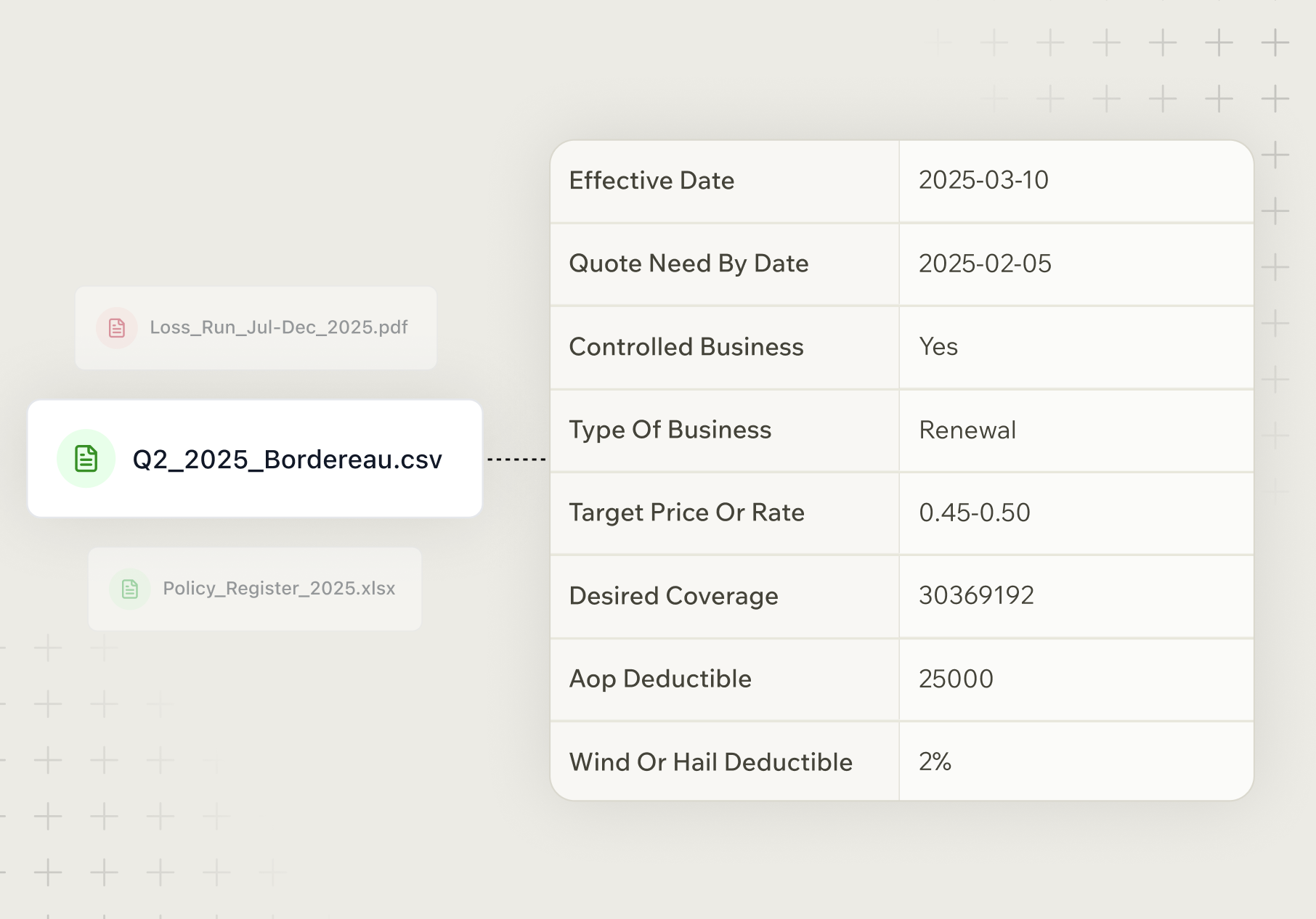
Task: Open the Loss_Run_Jul-Dec_2025.pdf file
Action: pyautogui.click(x=278, y=328)
